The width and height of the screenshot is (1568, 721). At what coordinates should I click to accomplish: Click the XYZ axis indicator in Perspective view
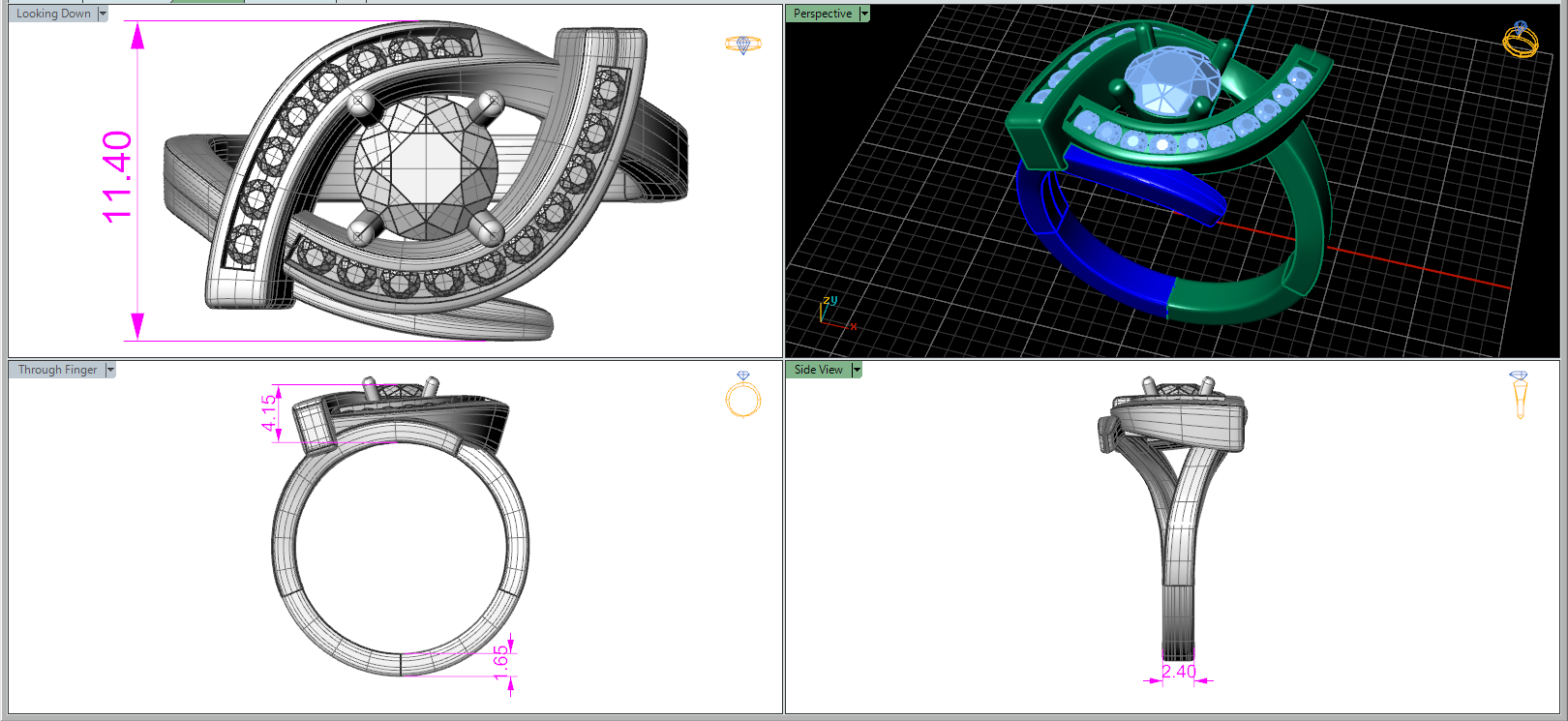pyautogui.click(x=836, y=313)
